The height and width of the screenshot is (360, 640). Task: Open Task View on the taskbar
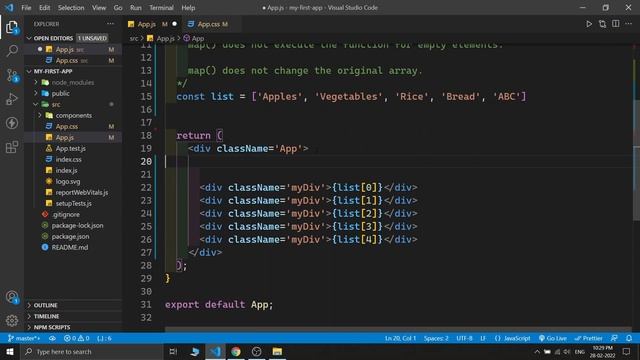click(173, 351)
